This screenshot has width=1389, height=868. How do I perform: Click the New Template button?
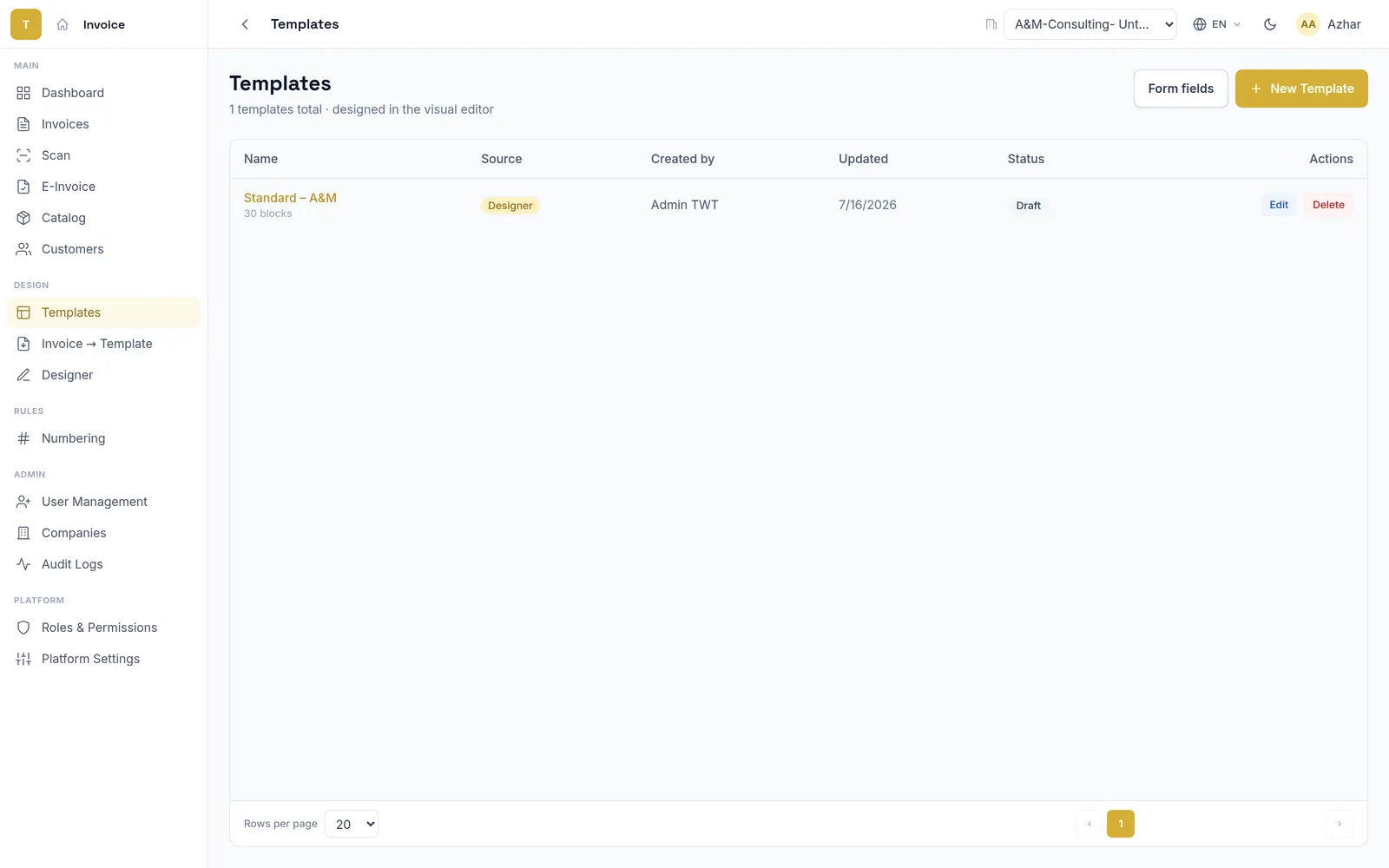point(1301,89)
